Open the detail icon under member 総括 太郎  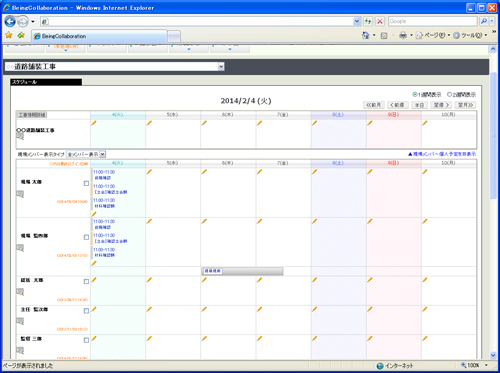coord(20,292)
